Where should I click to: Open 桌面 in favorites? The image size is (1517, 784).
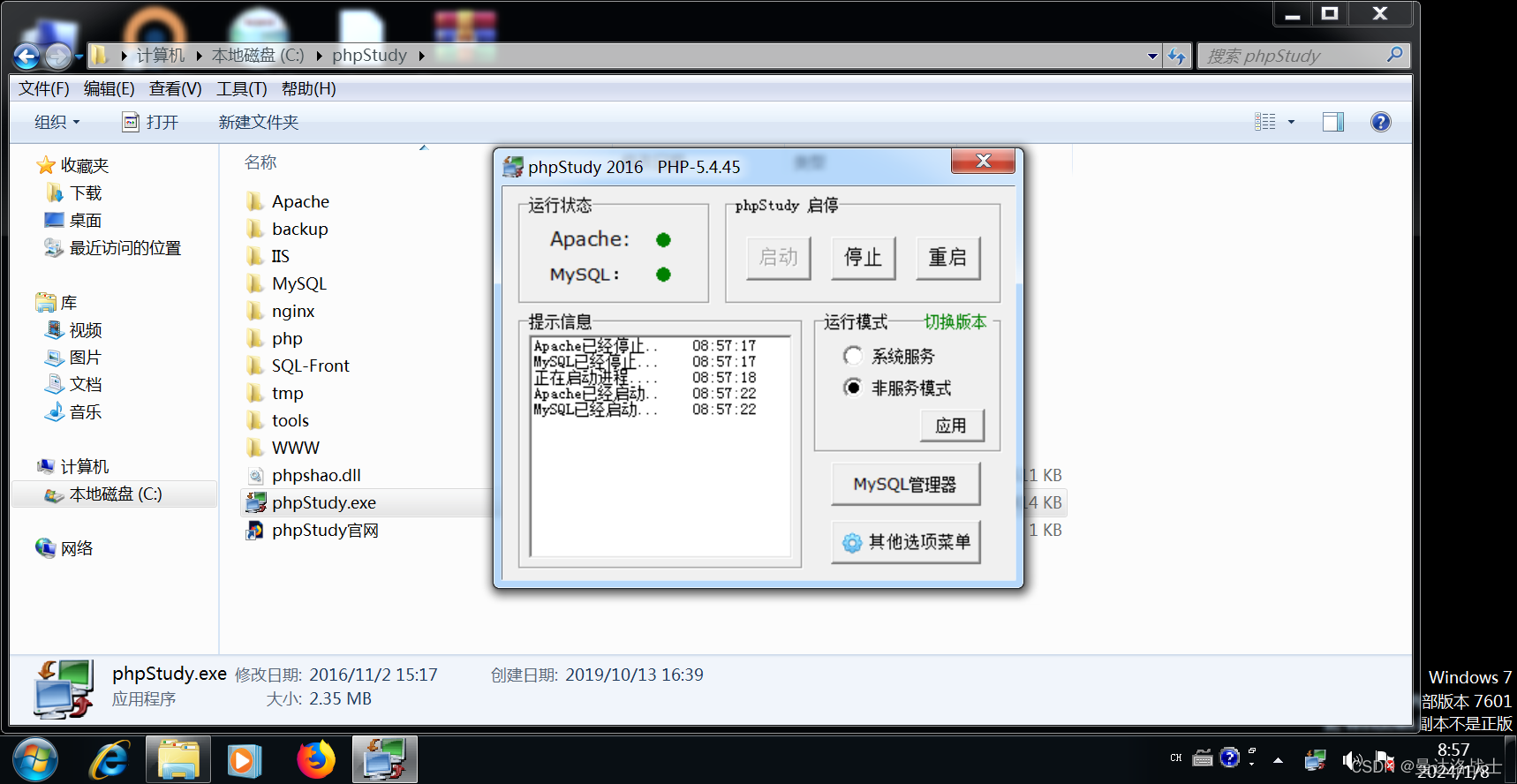point(74,221)
